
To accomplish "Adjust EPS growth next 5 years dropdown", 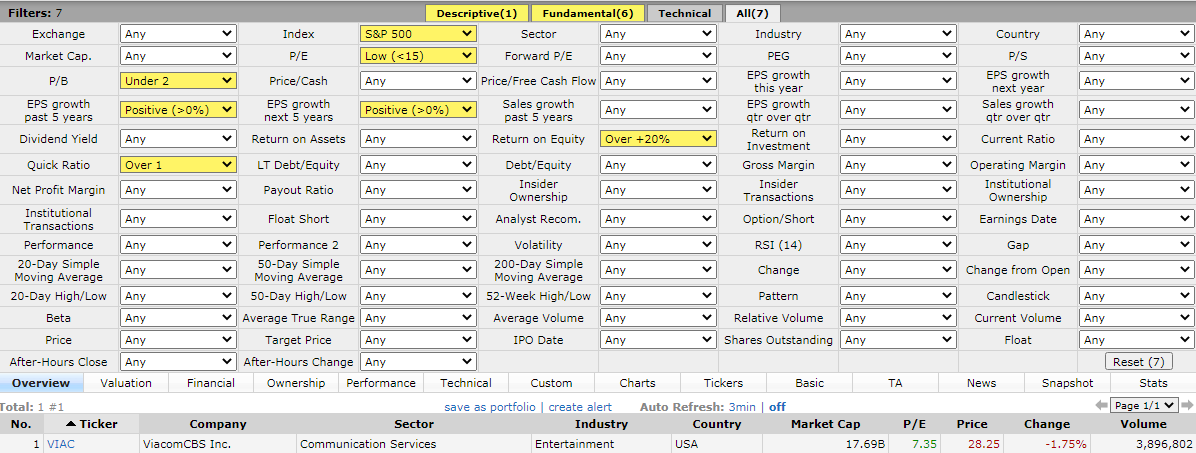I will [x=419, y=110].
